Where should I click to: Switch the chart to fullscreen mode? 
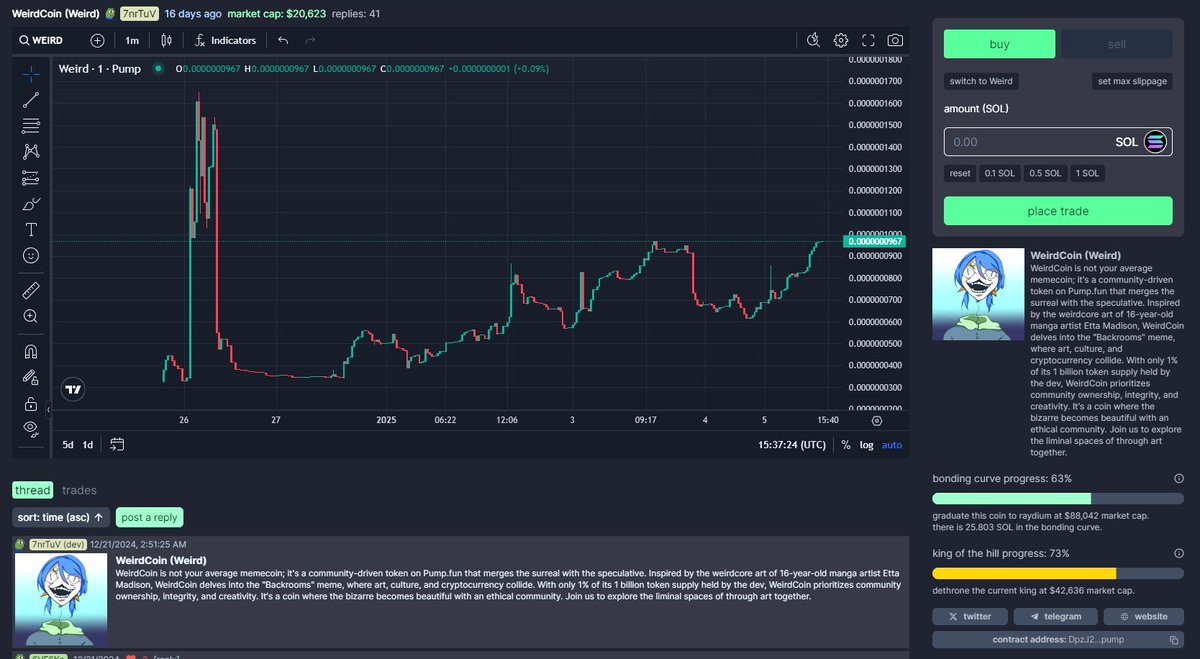pos(868,41)
